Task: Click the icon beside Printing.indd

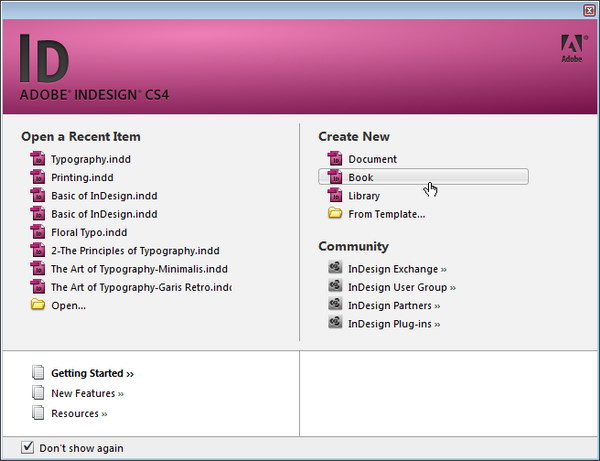Action: [38, 177]
